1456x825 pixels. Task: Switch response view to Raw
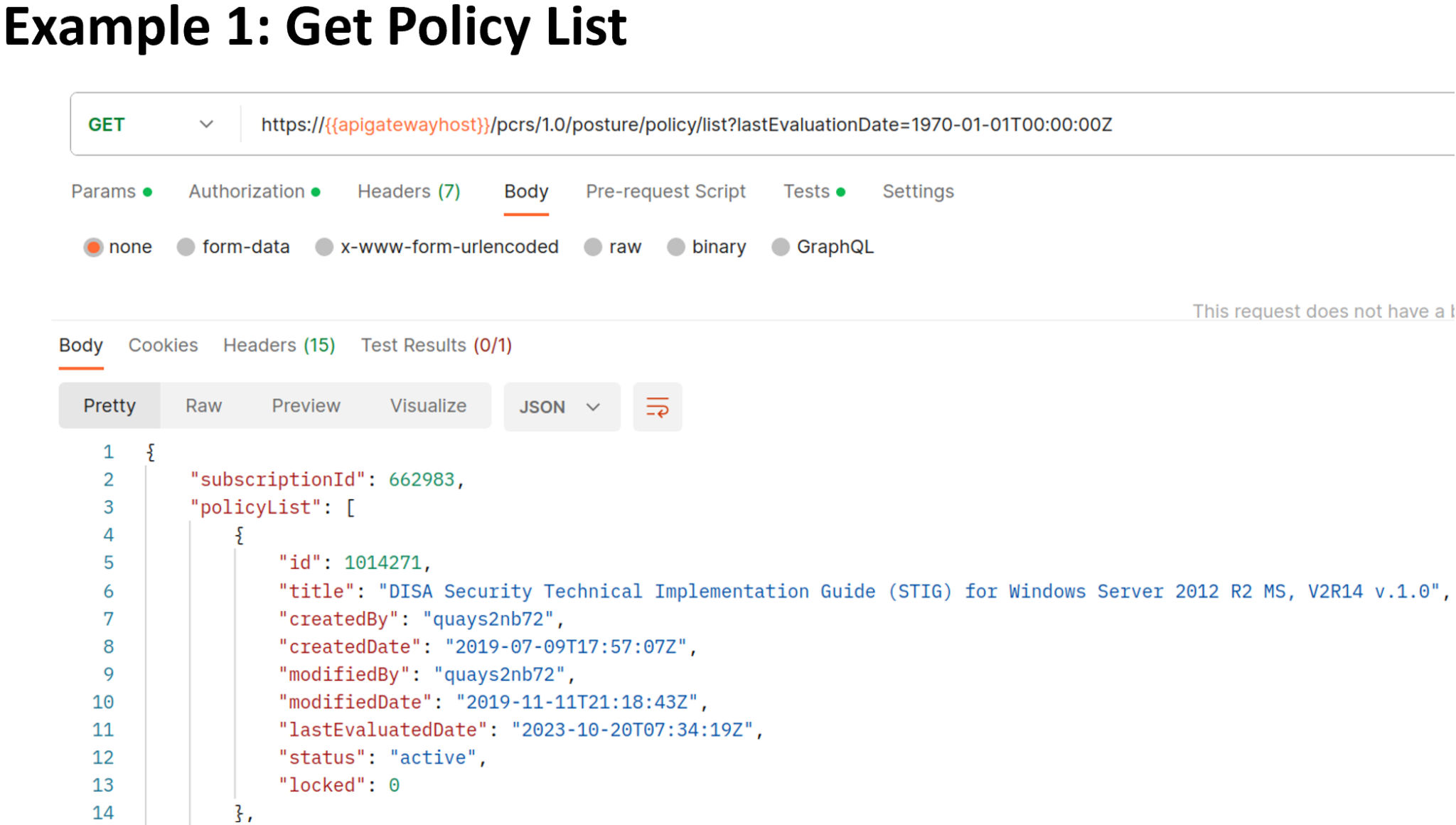click(x=203, y=405)
